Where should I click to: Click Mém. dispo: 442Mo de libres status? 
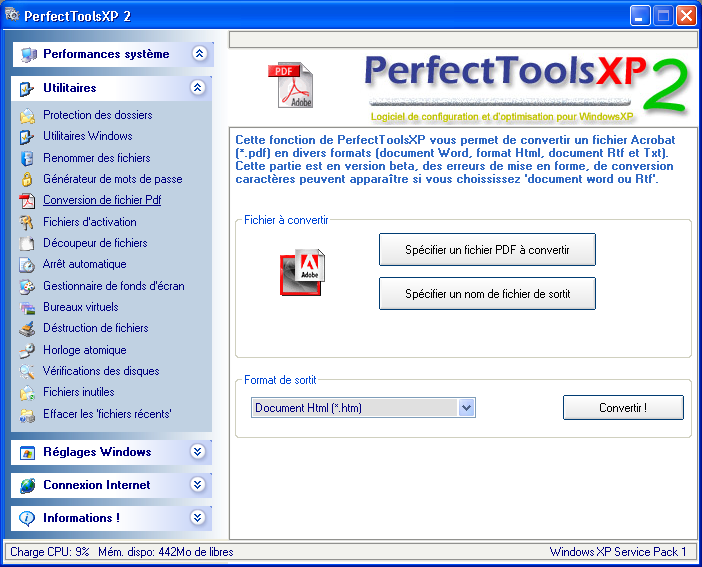tap(166, 552)
